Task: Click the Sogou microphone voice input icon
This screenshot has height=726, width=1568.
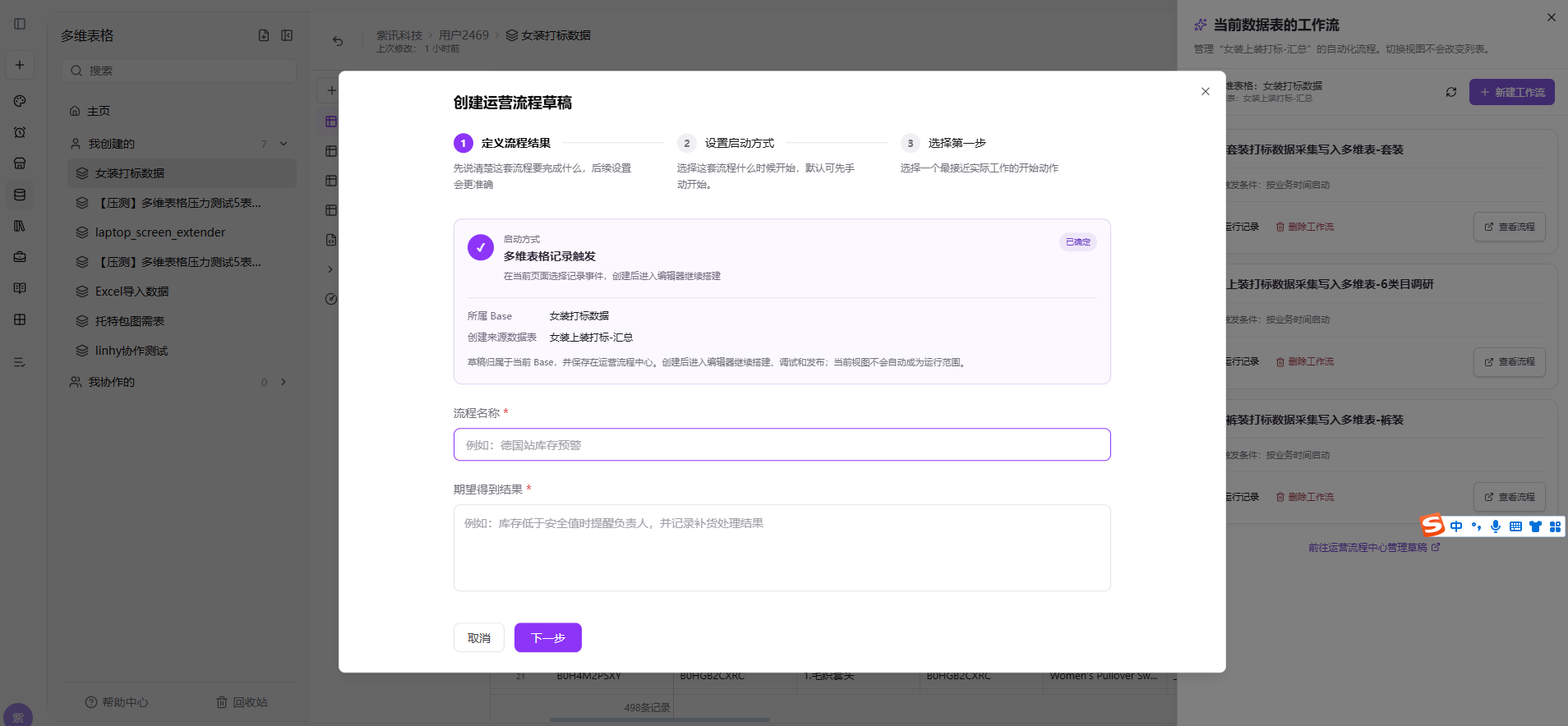Action: coord(1496,526)
